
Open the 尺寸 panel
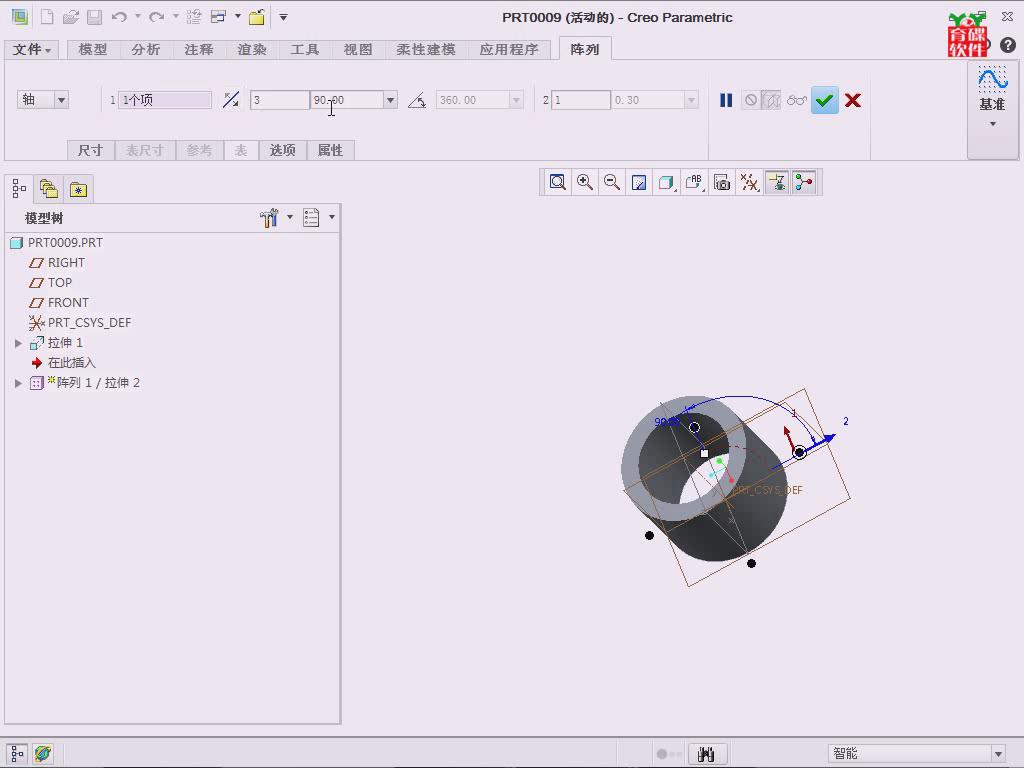click(x=91, y=150)
